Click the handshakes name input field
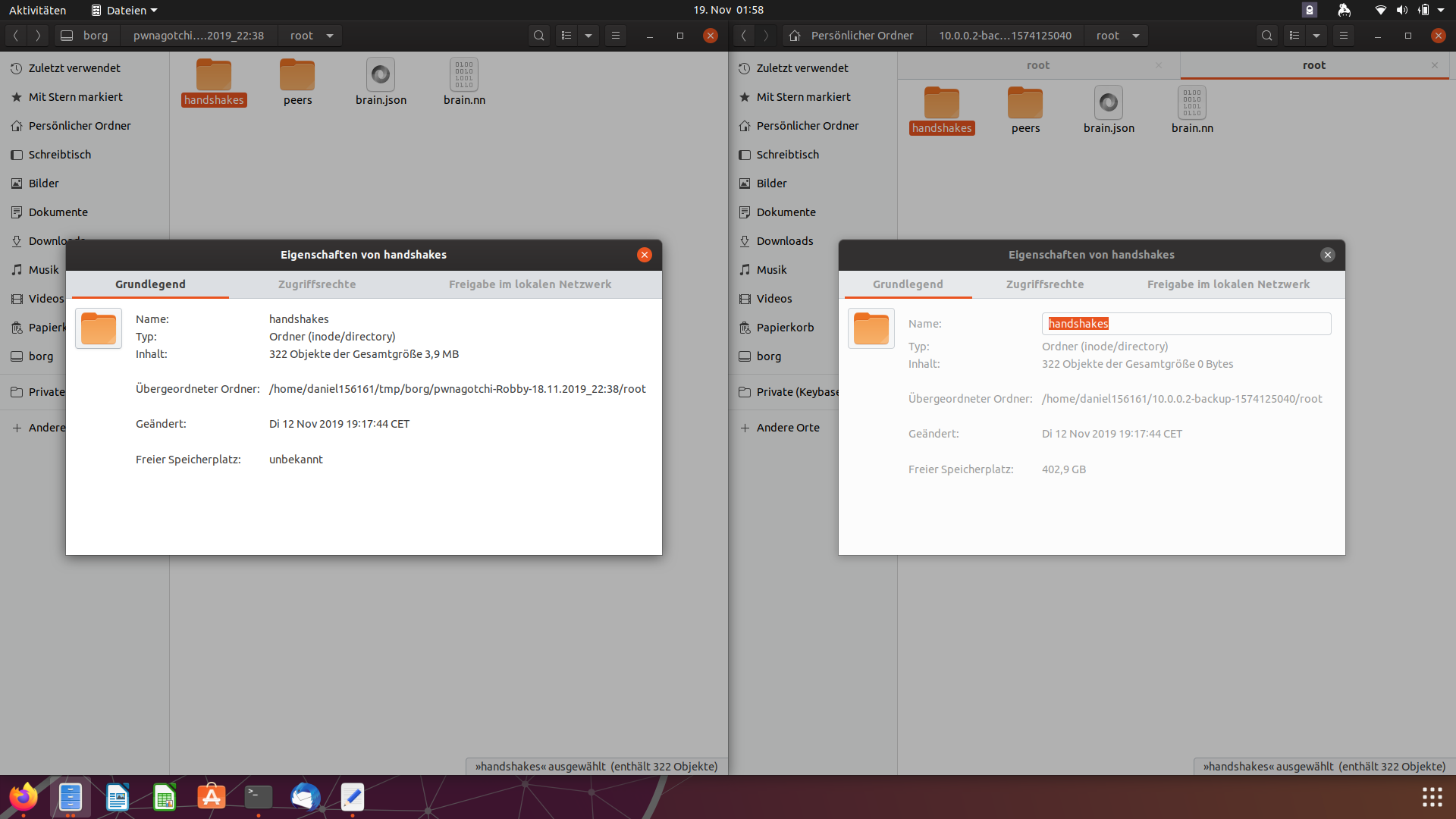Image resolution: width=1456 pixels, height=819 pixels. click(1186, 324)
